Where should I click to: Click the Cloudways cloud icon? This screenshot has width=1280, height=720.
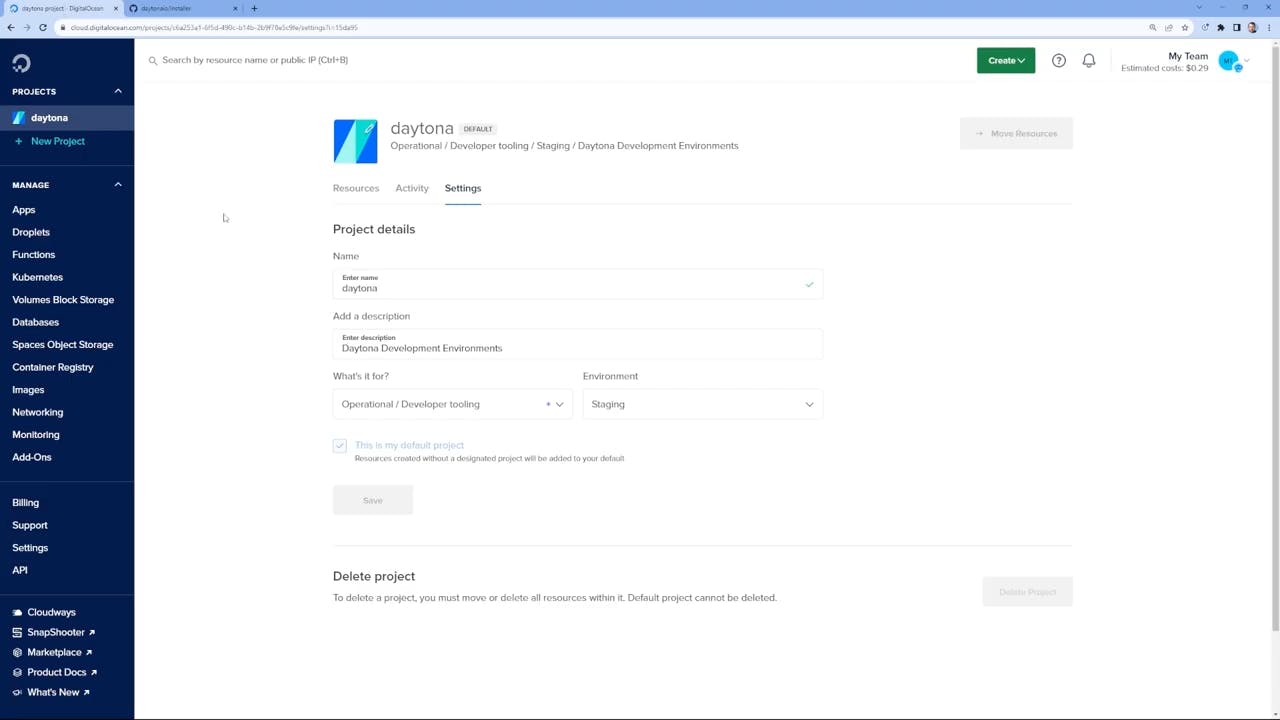17,612
